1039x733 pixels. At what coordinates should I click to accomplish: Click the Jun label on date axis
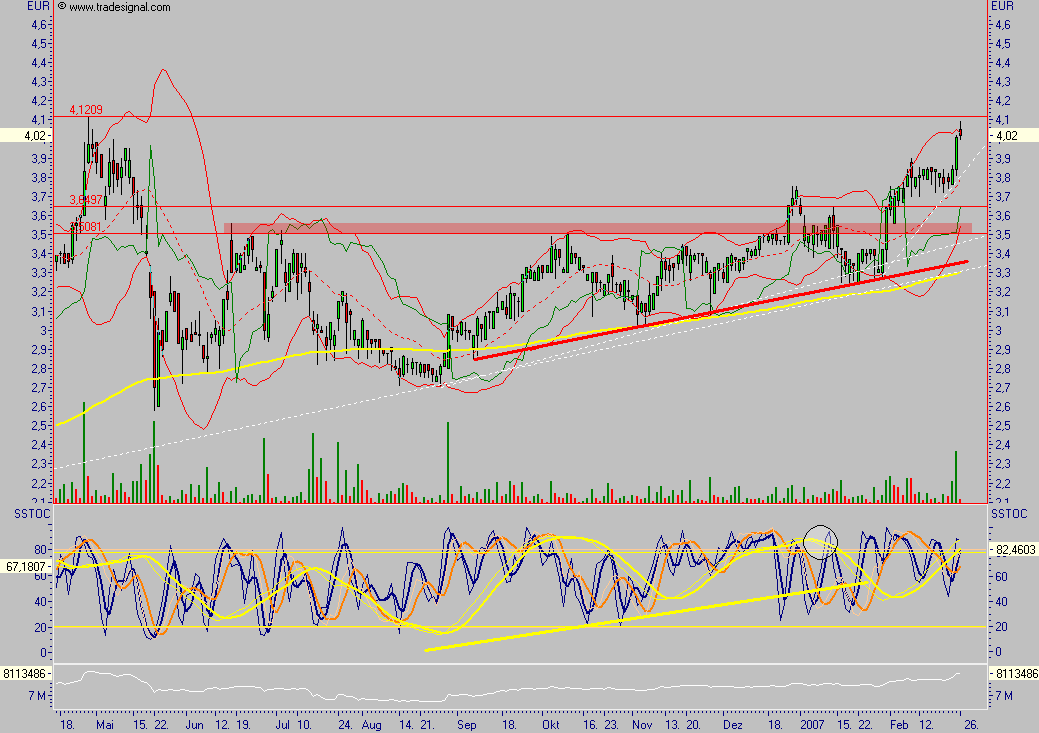(x=194, y=724)
